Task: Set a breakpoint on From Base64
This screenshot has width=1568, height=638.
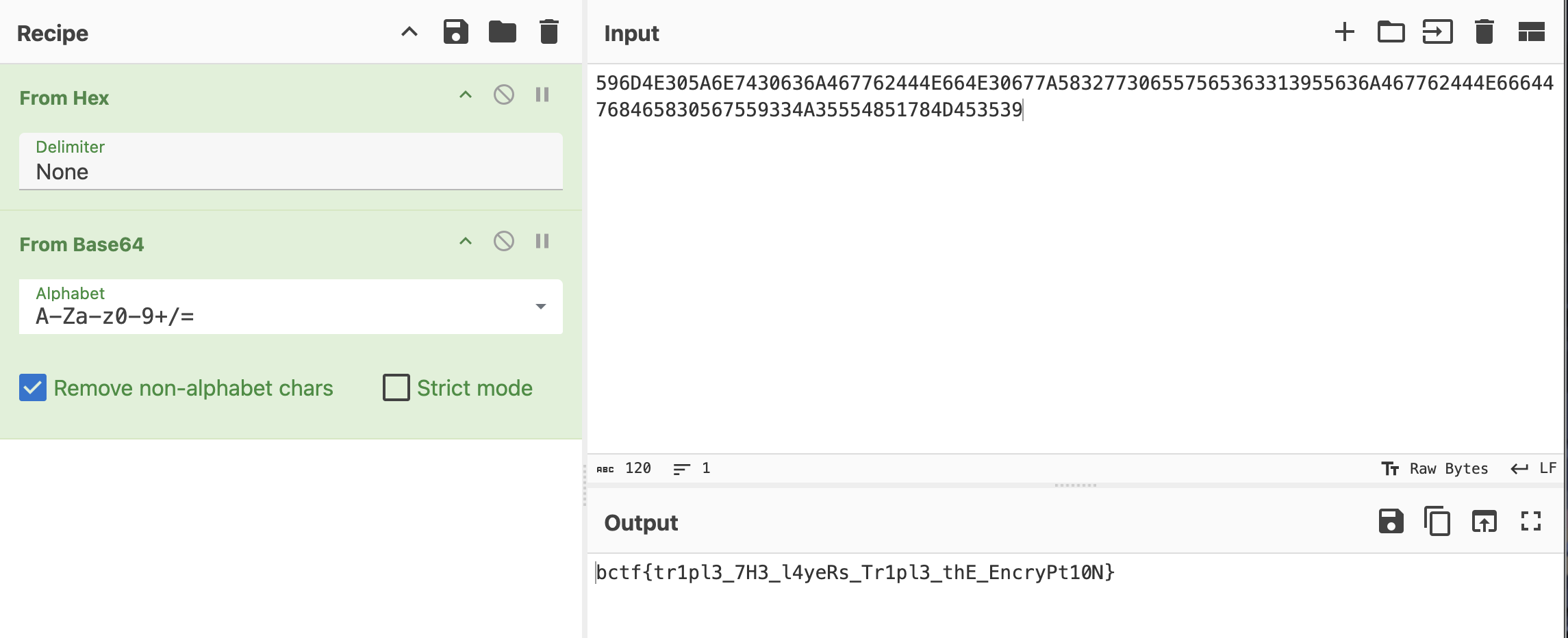Action: 542,241
